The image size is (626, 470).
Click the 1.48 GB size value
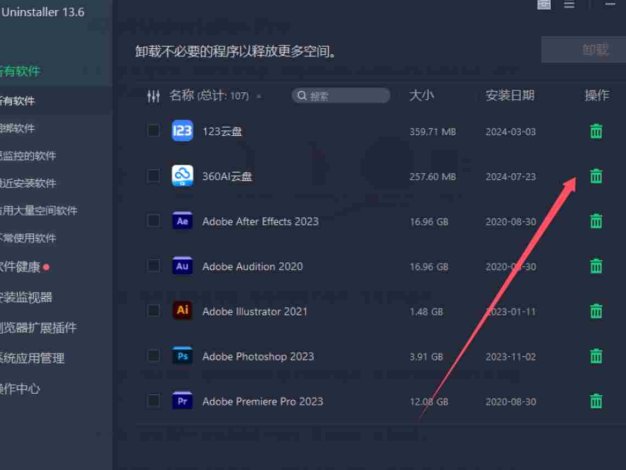pyautogui.click(x=426, y=311)
